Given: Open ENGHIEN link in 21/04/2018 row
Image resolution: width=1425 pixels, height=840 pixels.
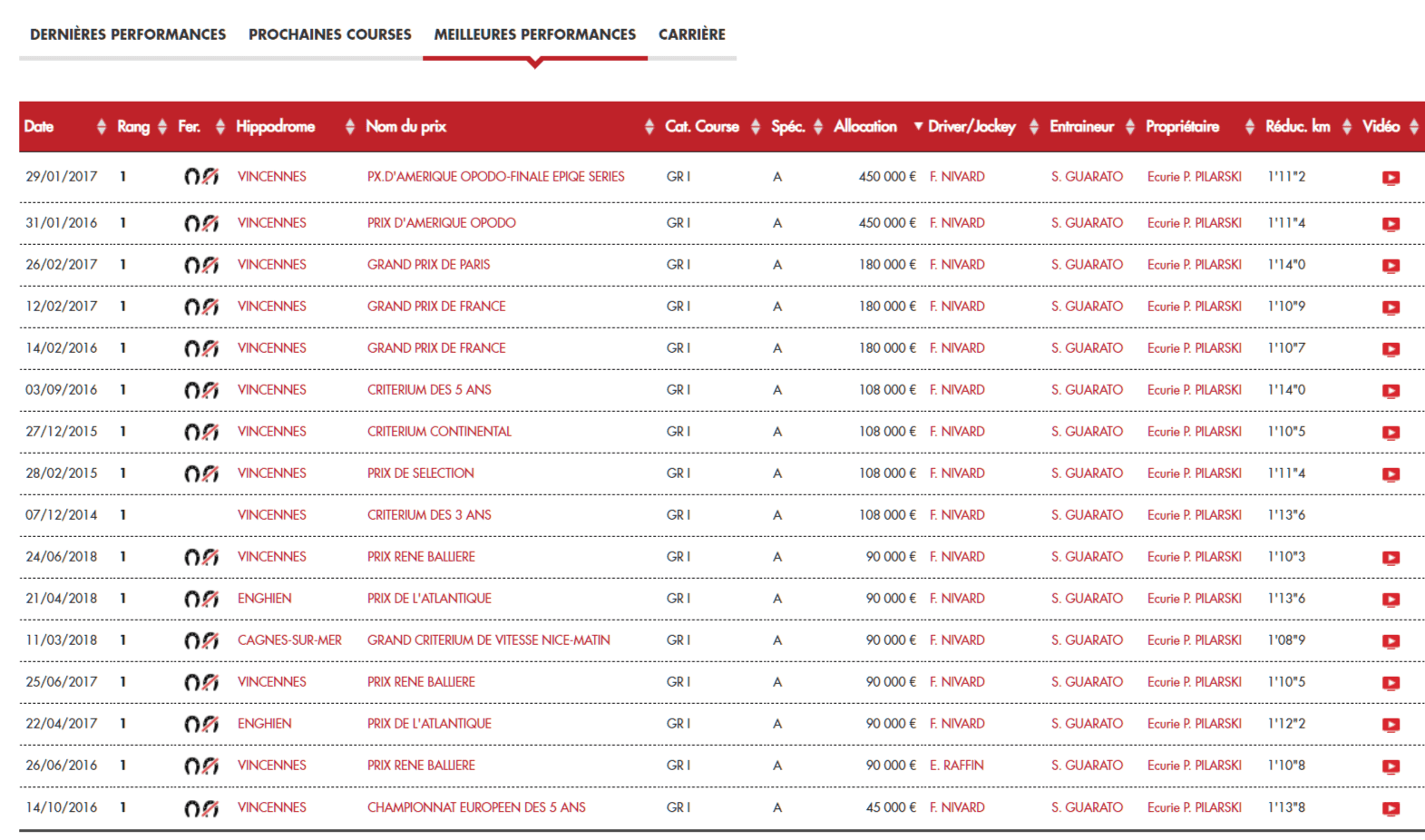Looking at the screenshot, I should click(265, 599).
